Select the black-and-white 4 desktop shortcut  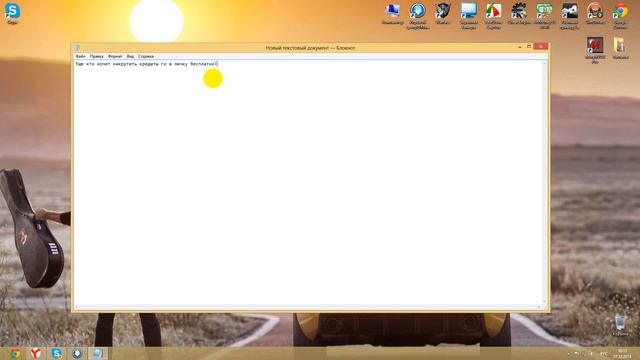point(569,16)
